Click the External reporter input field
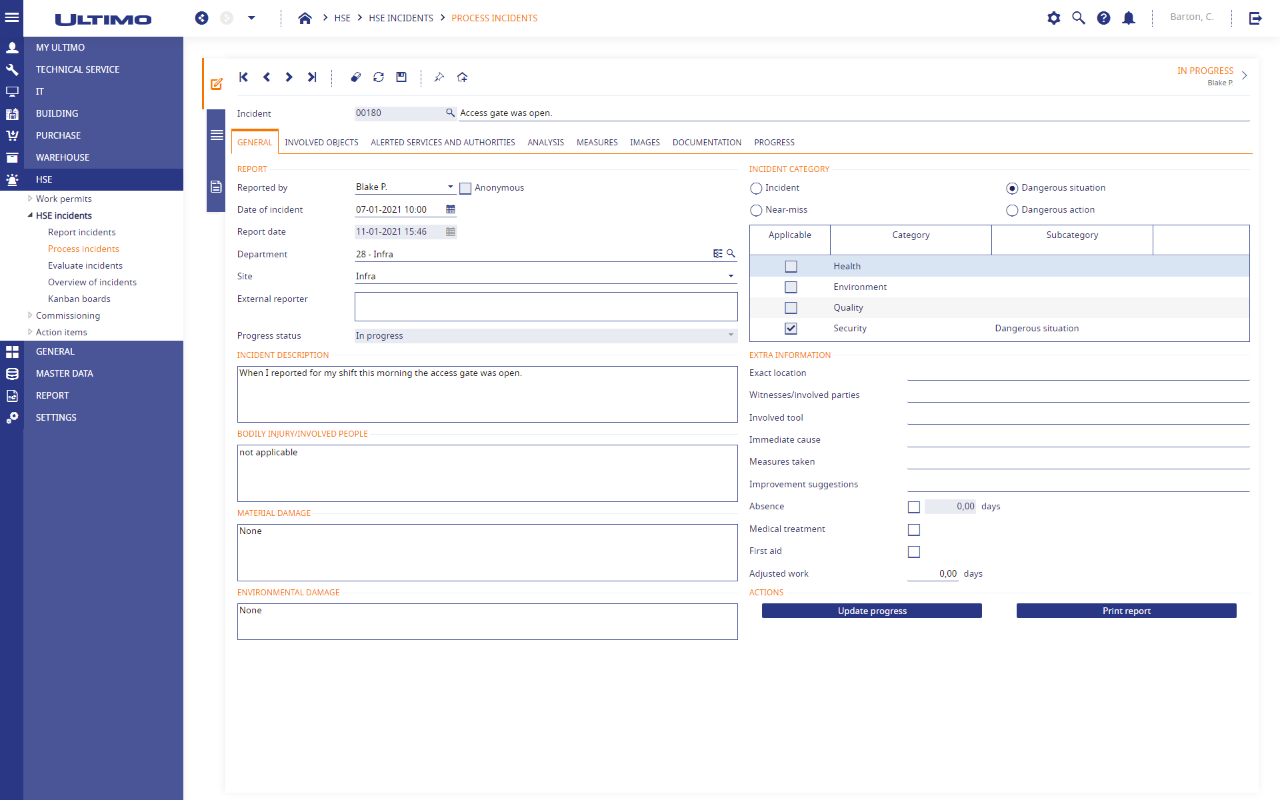The width and height of the screenshot is (1280, 800). click(546, 307)
